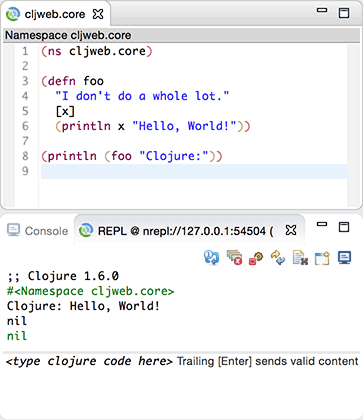Click the 'Clojure: Hello, World!' output line
The width and height of the screenshot is (363, 420).
coord(83,306)
